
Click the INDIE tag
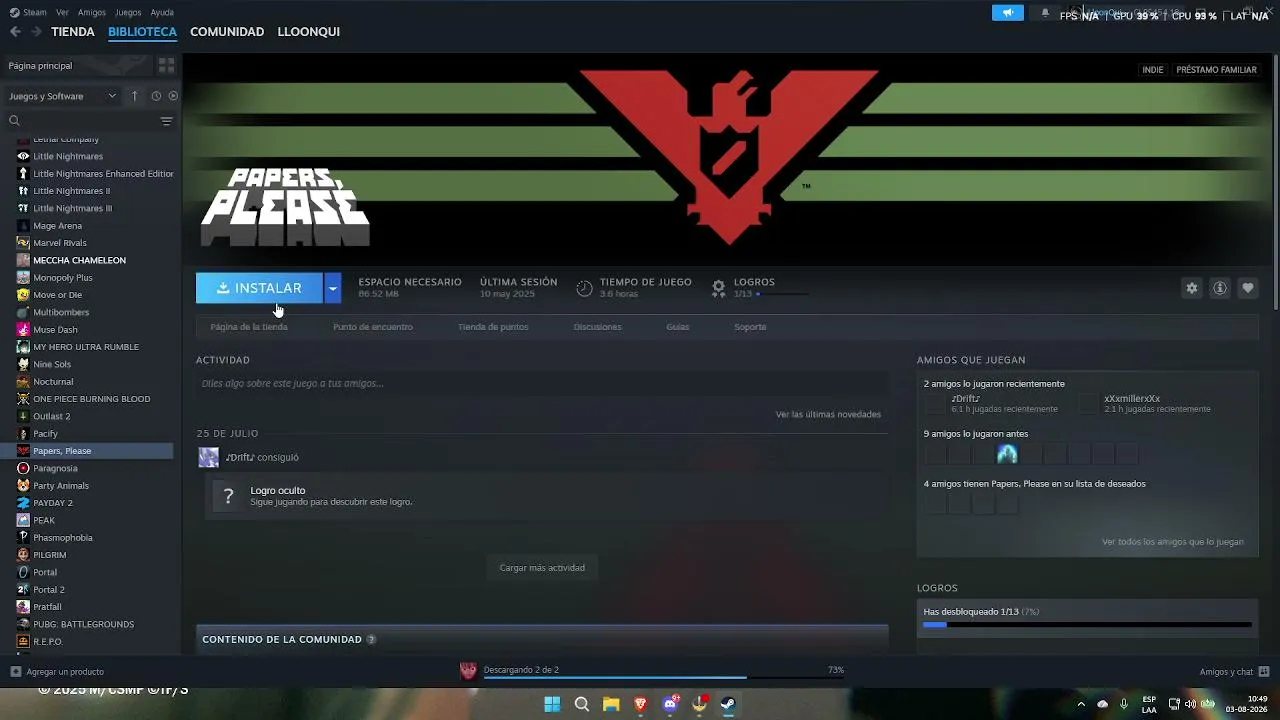(x=1153, y=70)
